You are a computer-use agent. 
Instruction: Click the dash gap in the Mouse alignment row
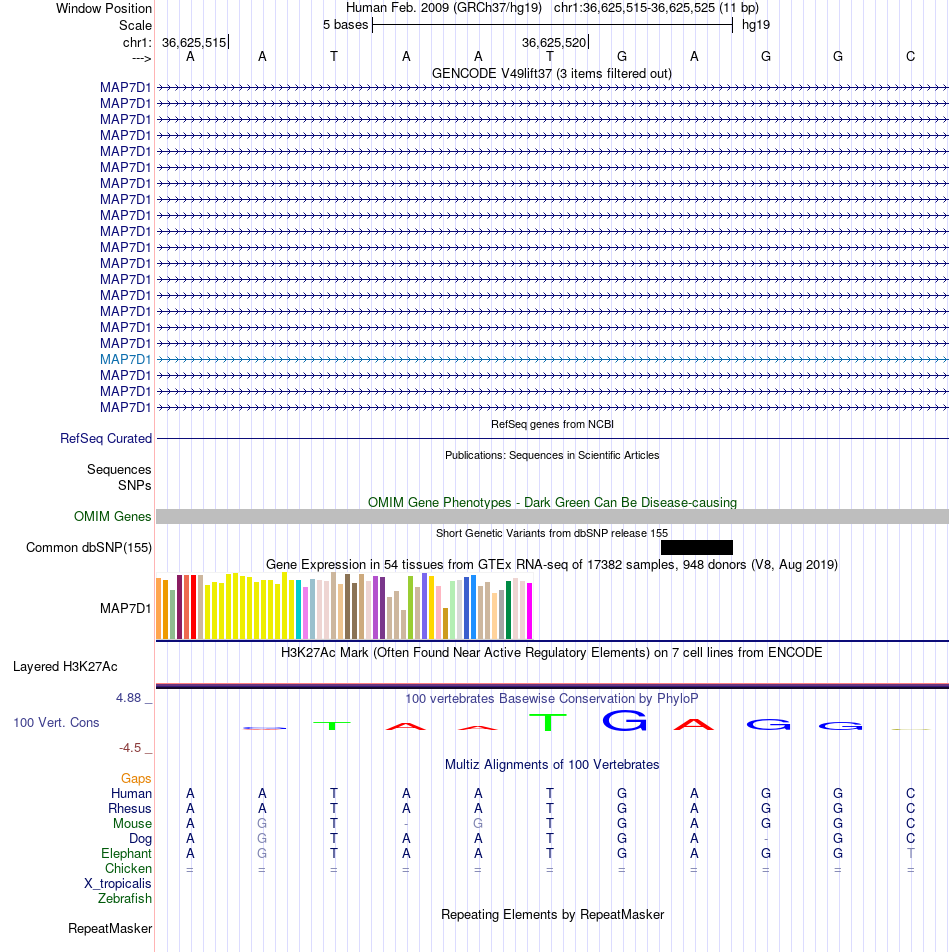pyautogui.click(x=406, y=824)
